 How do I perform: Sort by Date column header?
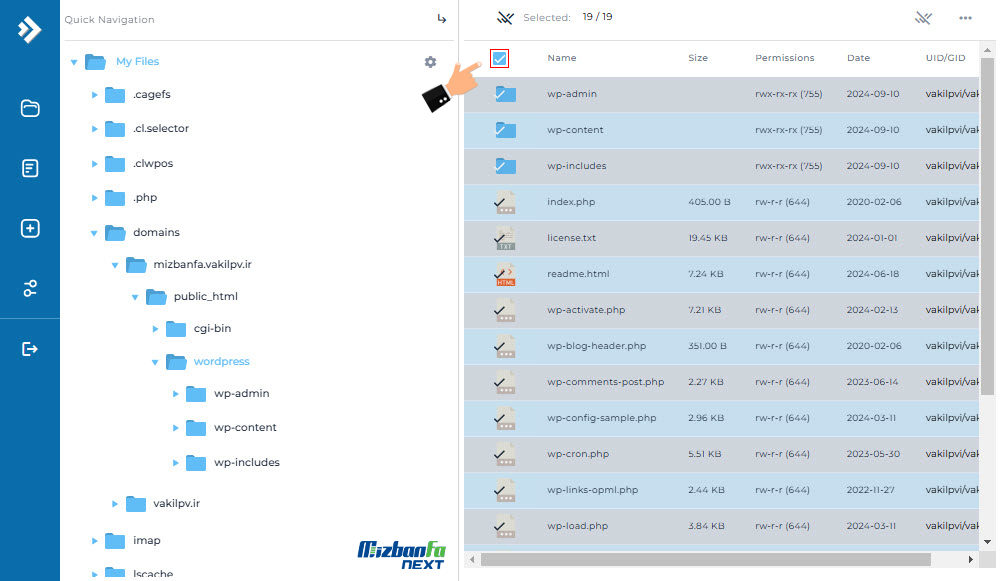coord(858,57)
